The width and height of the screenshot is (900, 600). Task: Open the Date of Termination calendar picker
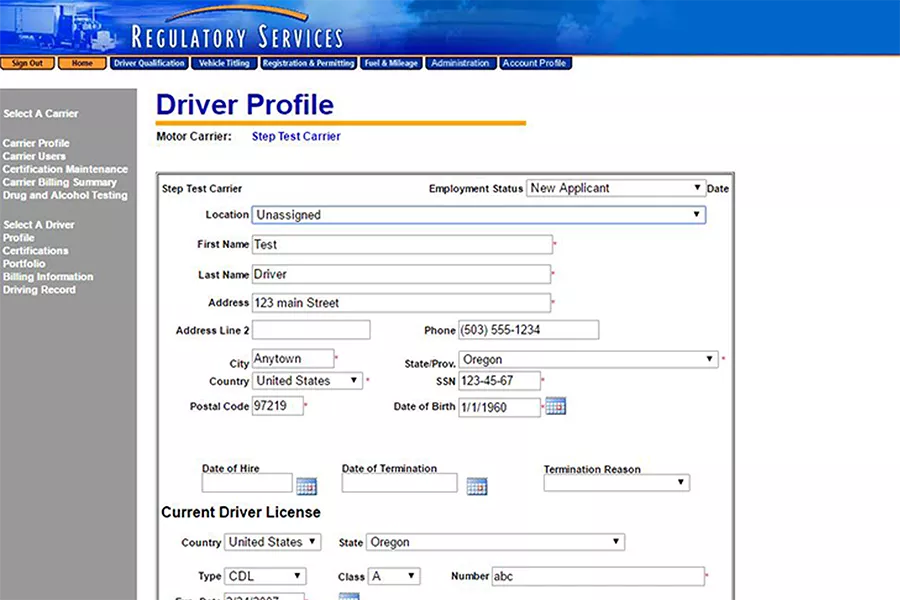pos(477,486)
